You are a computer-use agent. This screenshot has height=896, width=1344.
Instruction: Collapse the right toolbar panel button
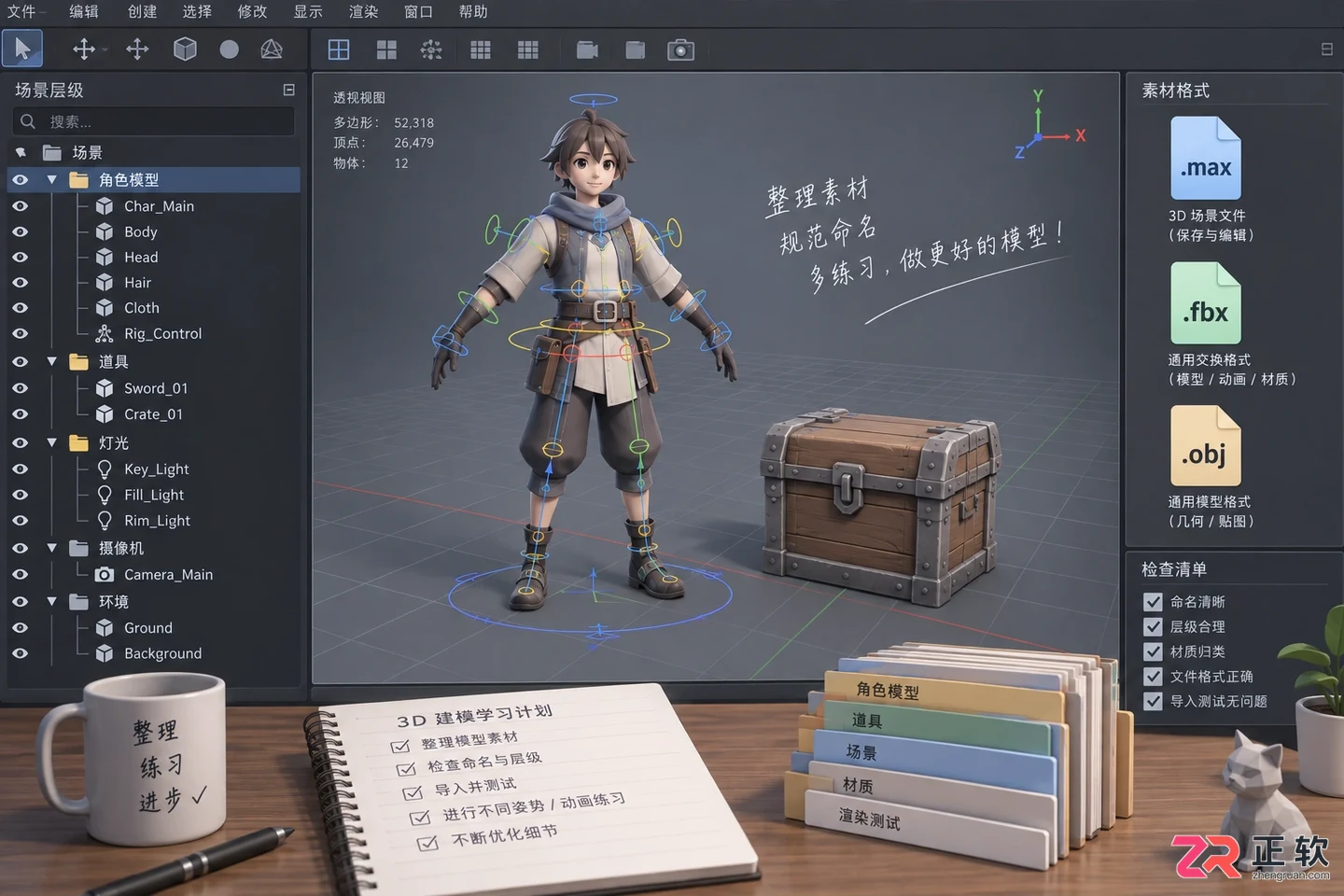click(1326, 49)
